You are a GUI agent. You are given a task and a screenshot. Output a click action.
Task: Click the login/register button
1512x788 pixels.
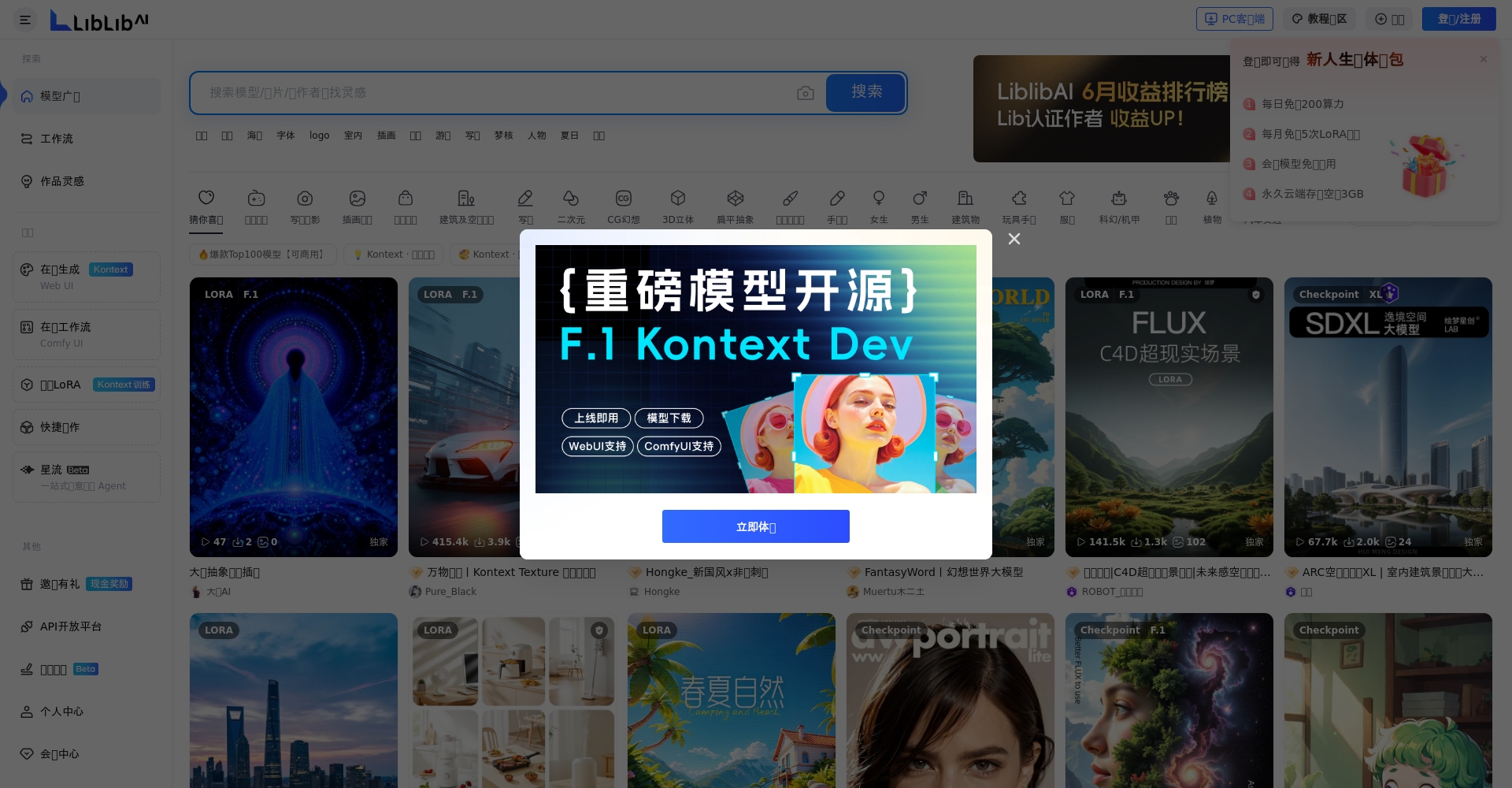tap(1458, 19)
